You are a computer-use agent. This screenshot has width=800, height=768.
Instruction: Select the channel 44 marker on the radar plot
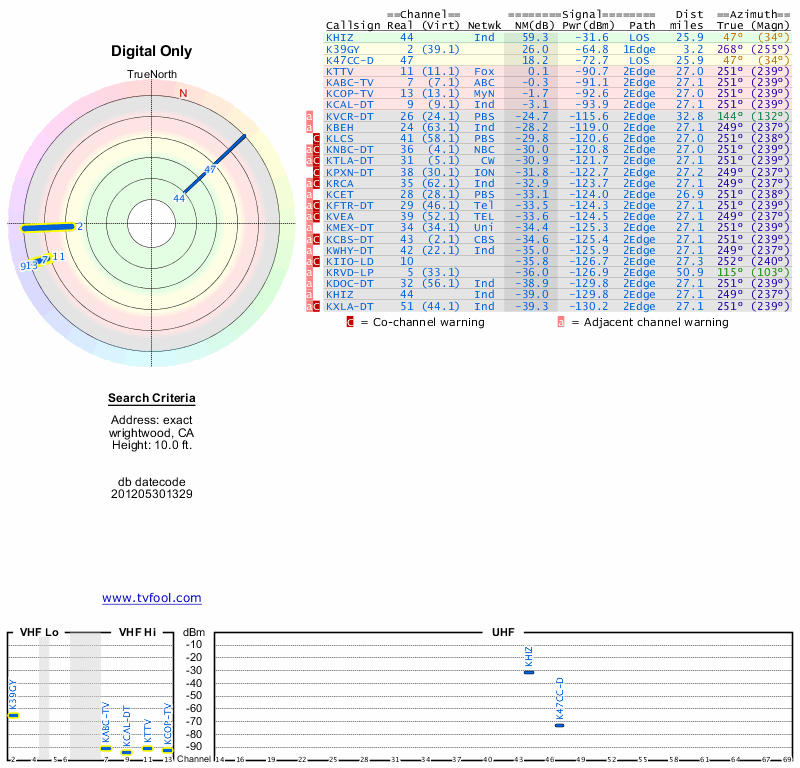tap(180, 198)
